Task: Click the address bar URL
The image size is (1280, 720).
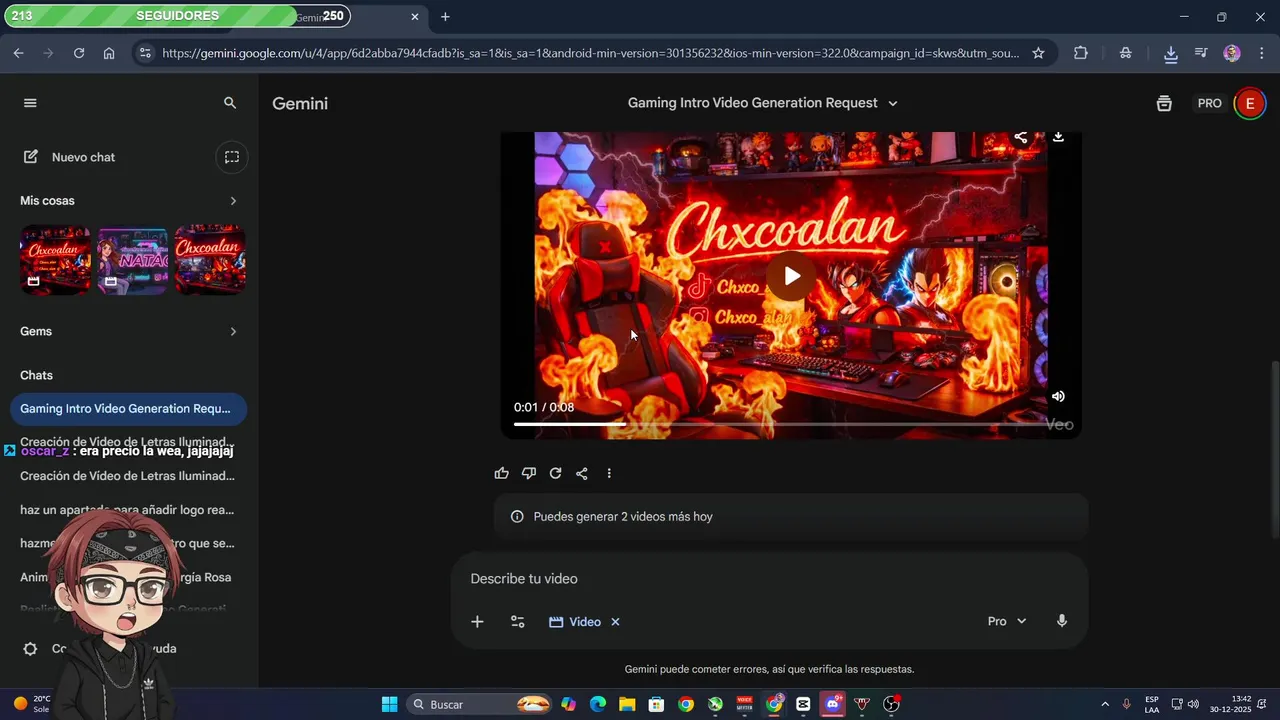Action: 590,53
